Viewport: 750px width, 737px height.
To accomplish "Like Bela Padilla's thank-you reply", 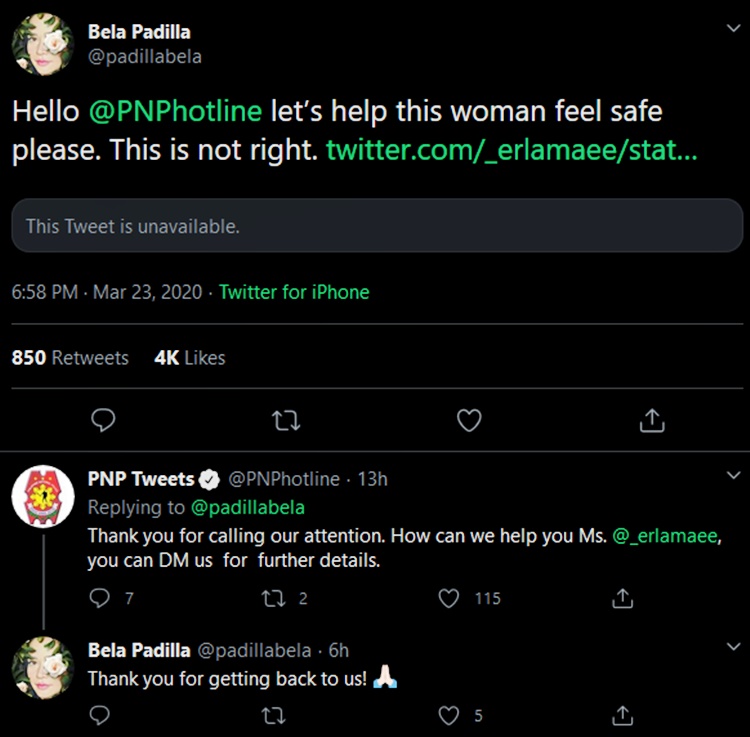I will click(450, 715).
